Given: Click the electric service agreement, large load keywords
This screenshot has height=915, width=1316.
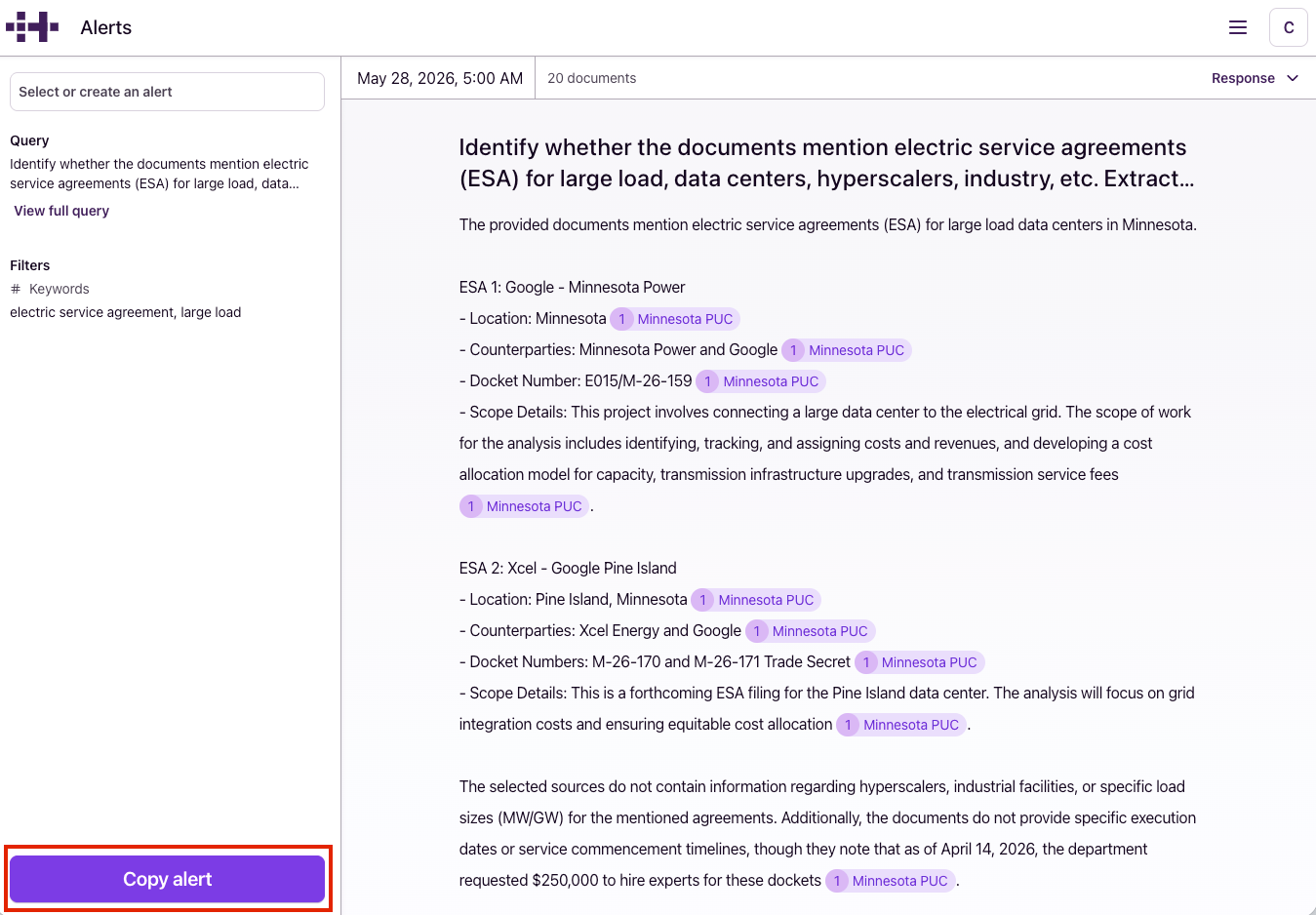Looking at the screenshot, I should pyautogui.click(x=126, y=312).
